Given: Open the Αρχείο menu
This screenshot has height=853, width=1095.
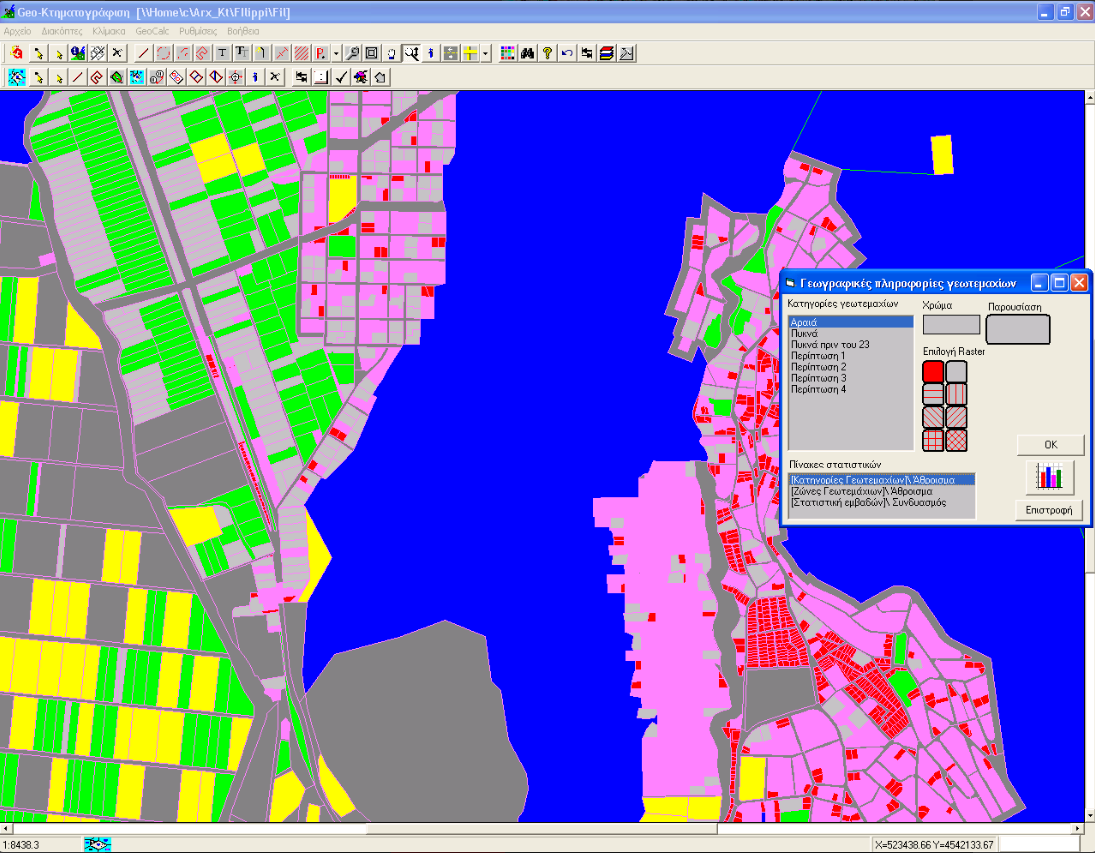Looking at the screenshot, I should coord(18,31).
